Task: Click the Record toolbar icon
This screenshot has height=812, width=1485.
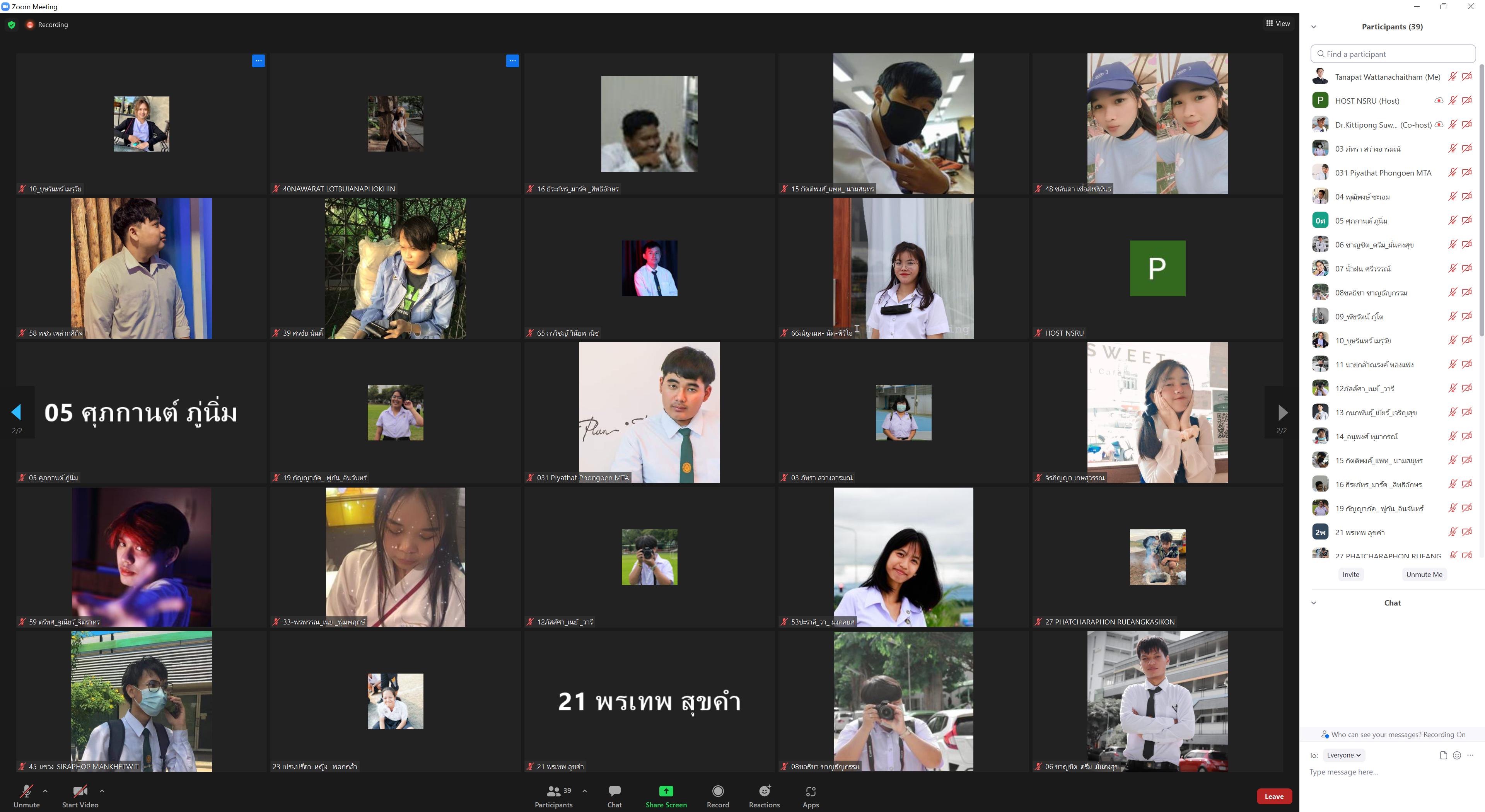Action: (x=718, y=791)
